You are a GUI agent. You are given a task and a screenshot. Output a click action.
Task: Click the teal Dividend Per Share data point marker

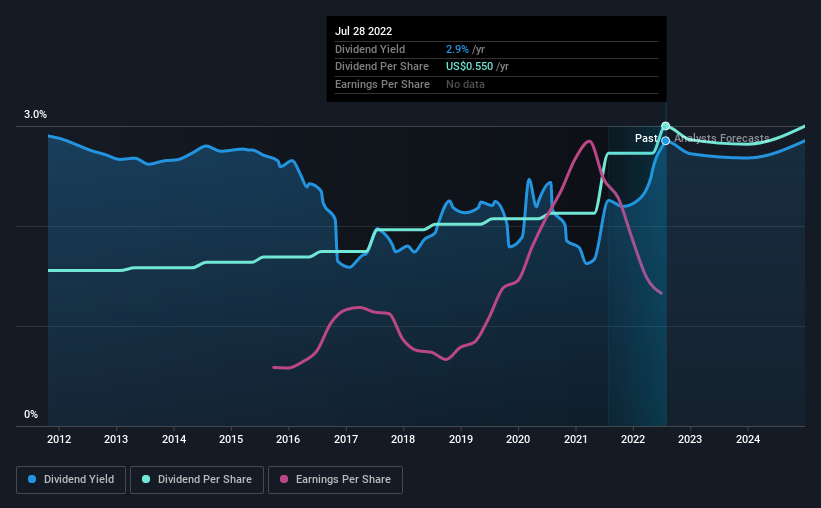click(x=665, y=126)
